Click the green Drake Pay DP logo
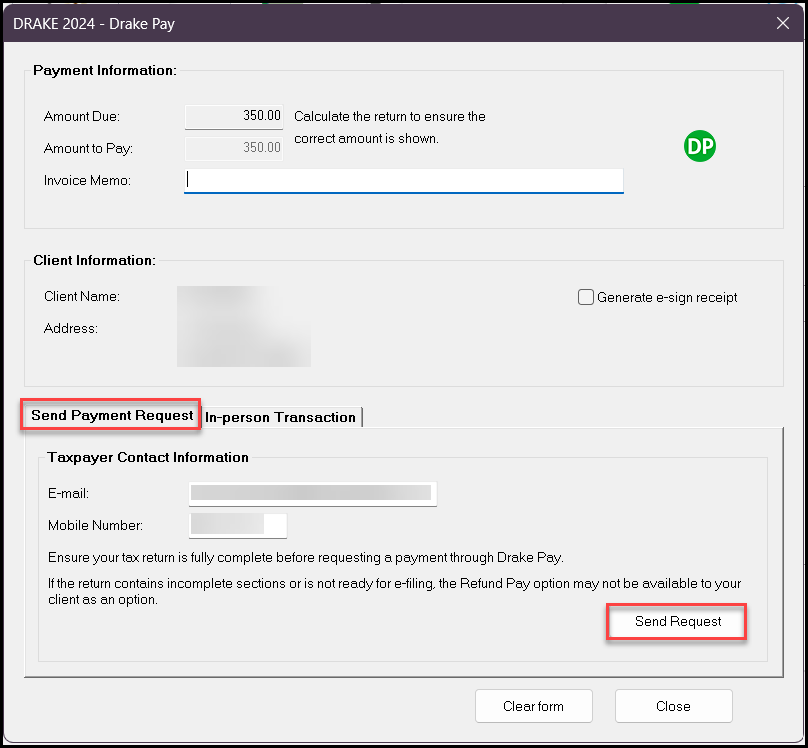 (699, 146)
